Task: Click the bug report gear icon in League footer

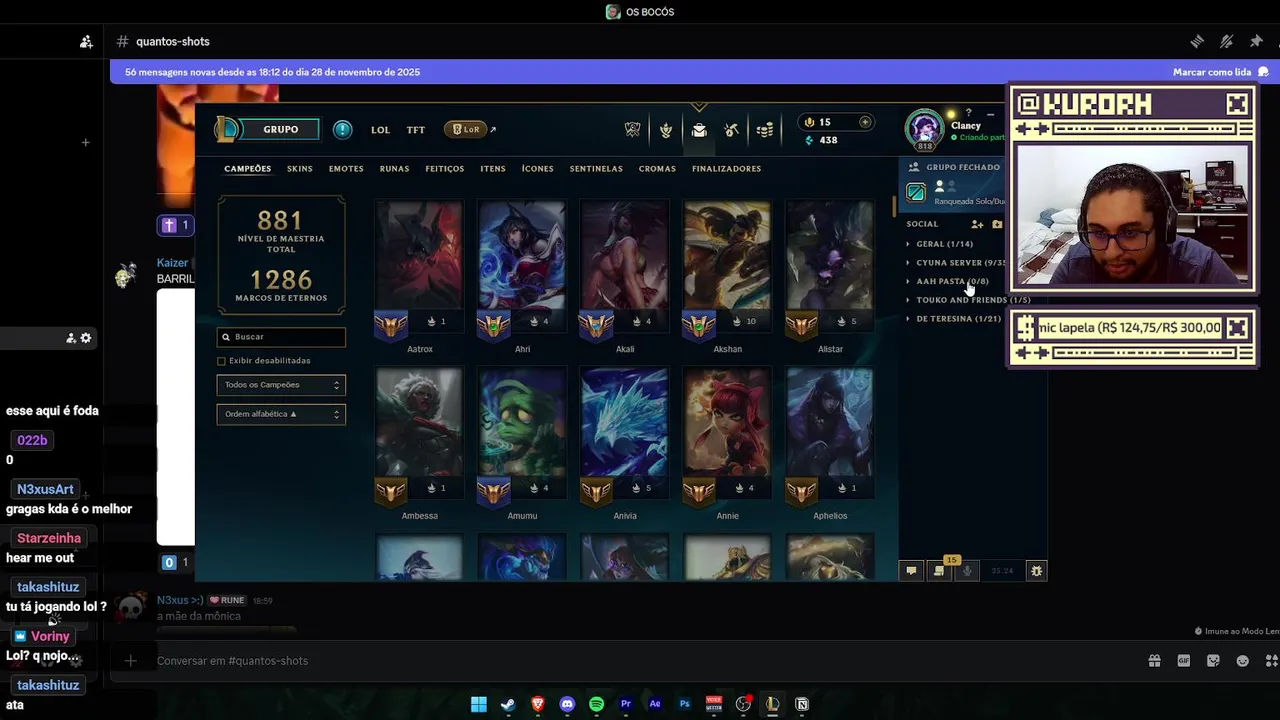Action: [1036, 571]
